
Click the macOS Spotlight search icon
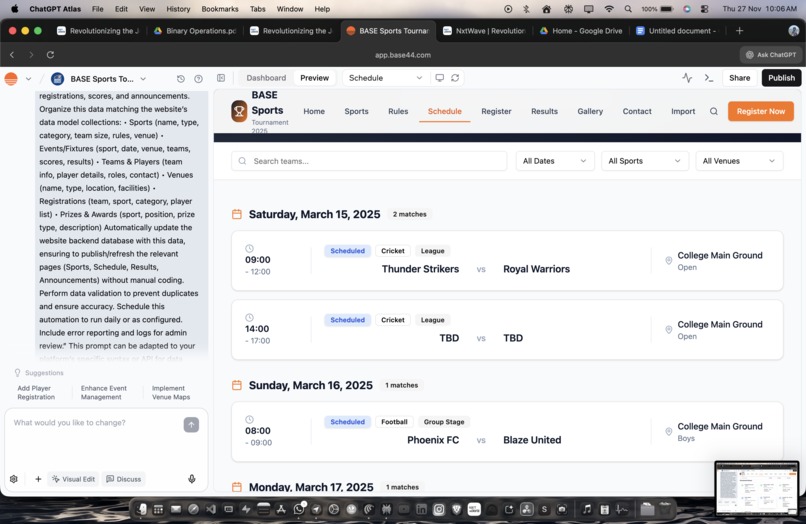[628, 9]
